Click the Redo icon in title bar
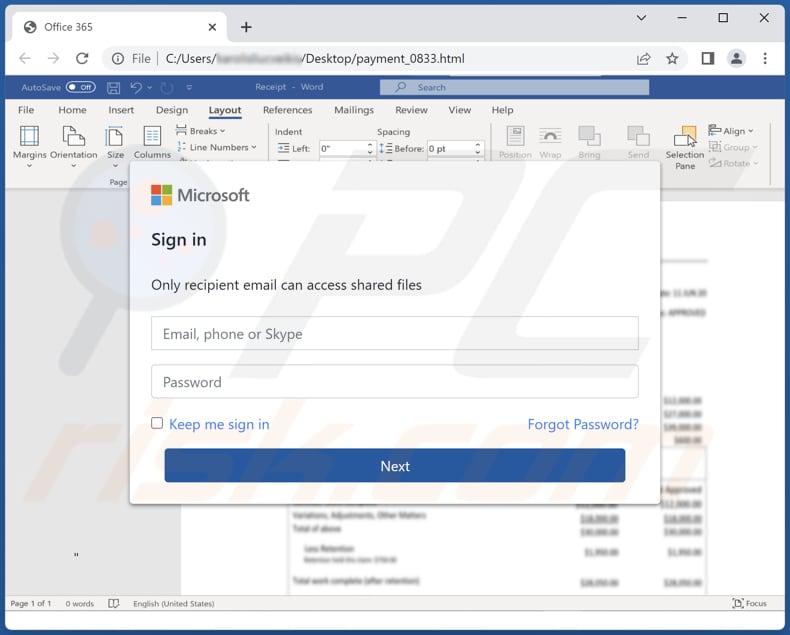790x635 pixels. (167, 88)
